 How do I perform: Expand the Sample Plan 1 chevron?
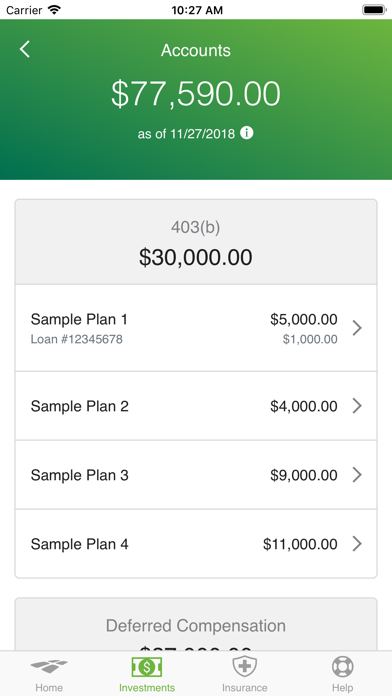(357, 328)
